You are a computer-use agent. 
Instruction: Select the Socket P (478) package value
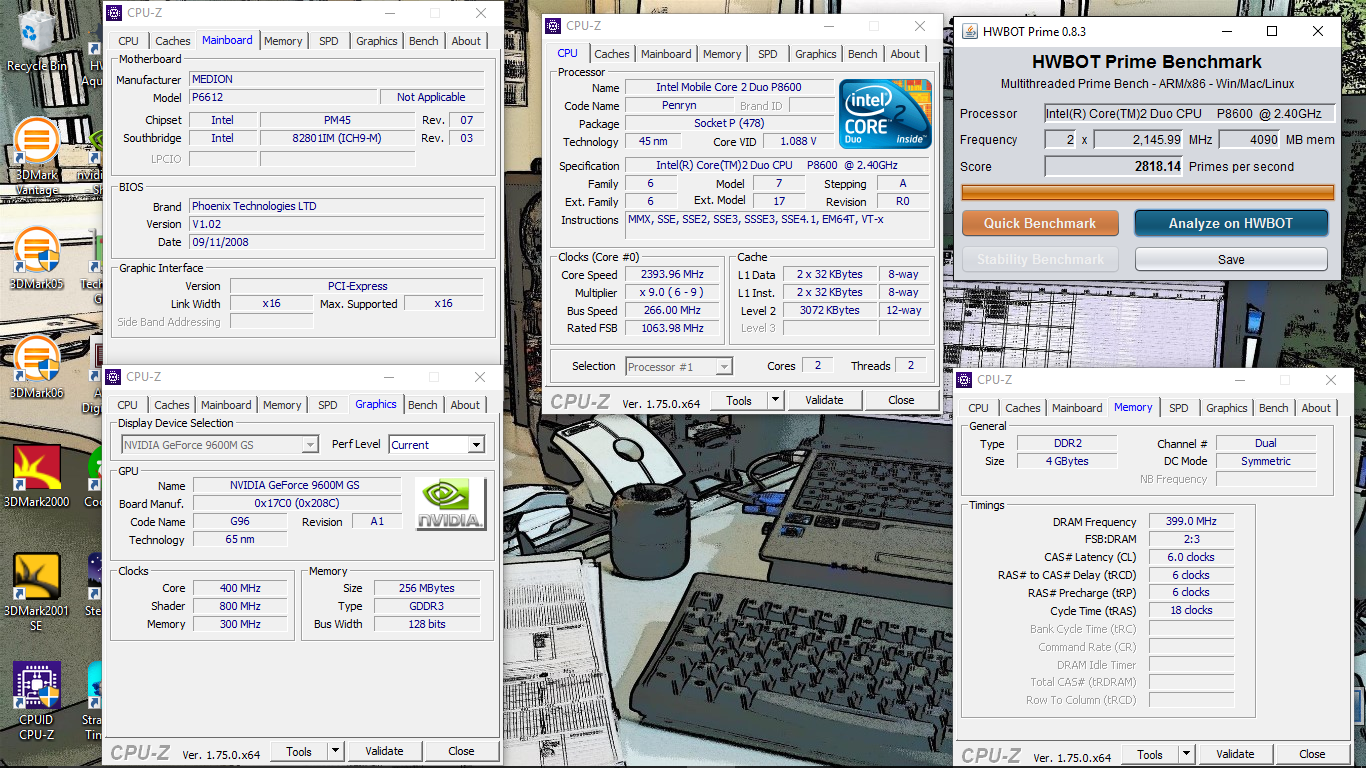point(728,124)
